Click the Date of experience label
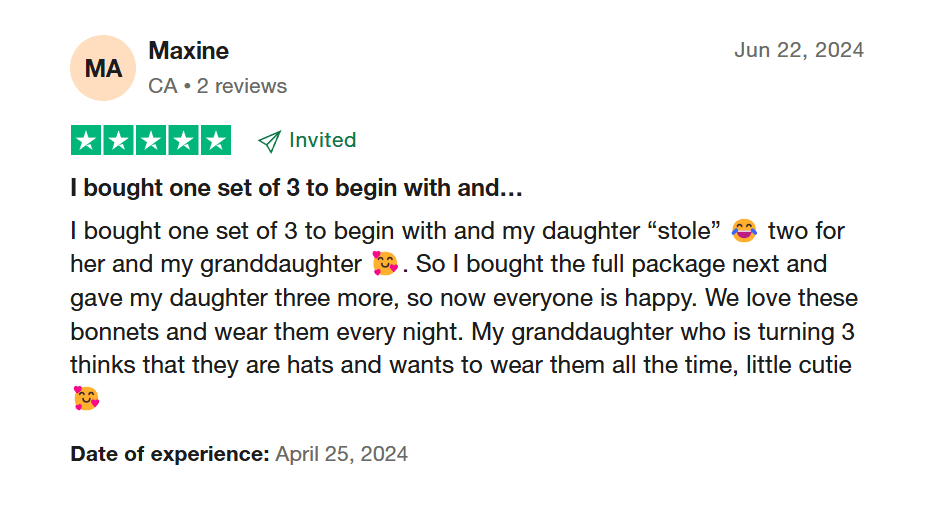This screenshot has width=952, height=512. (170, 454)
